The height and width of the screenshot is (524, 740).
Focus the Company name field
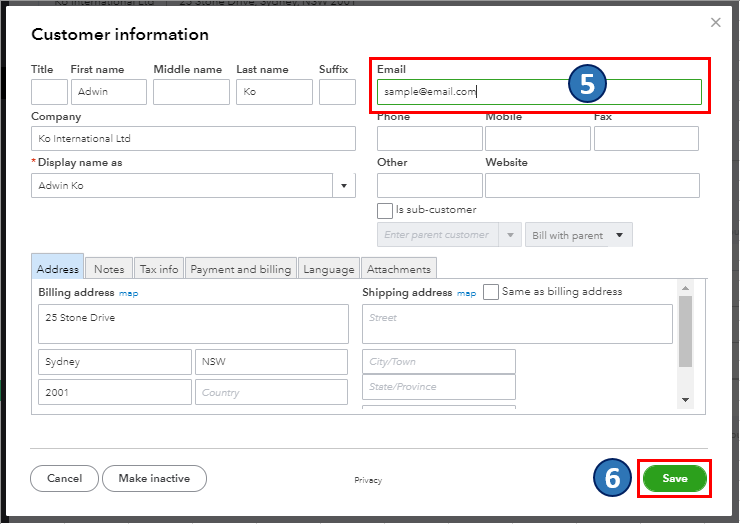[193, 139]
